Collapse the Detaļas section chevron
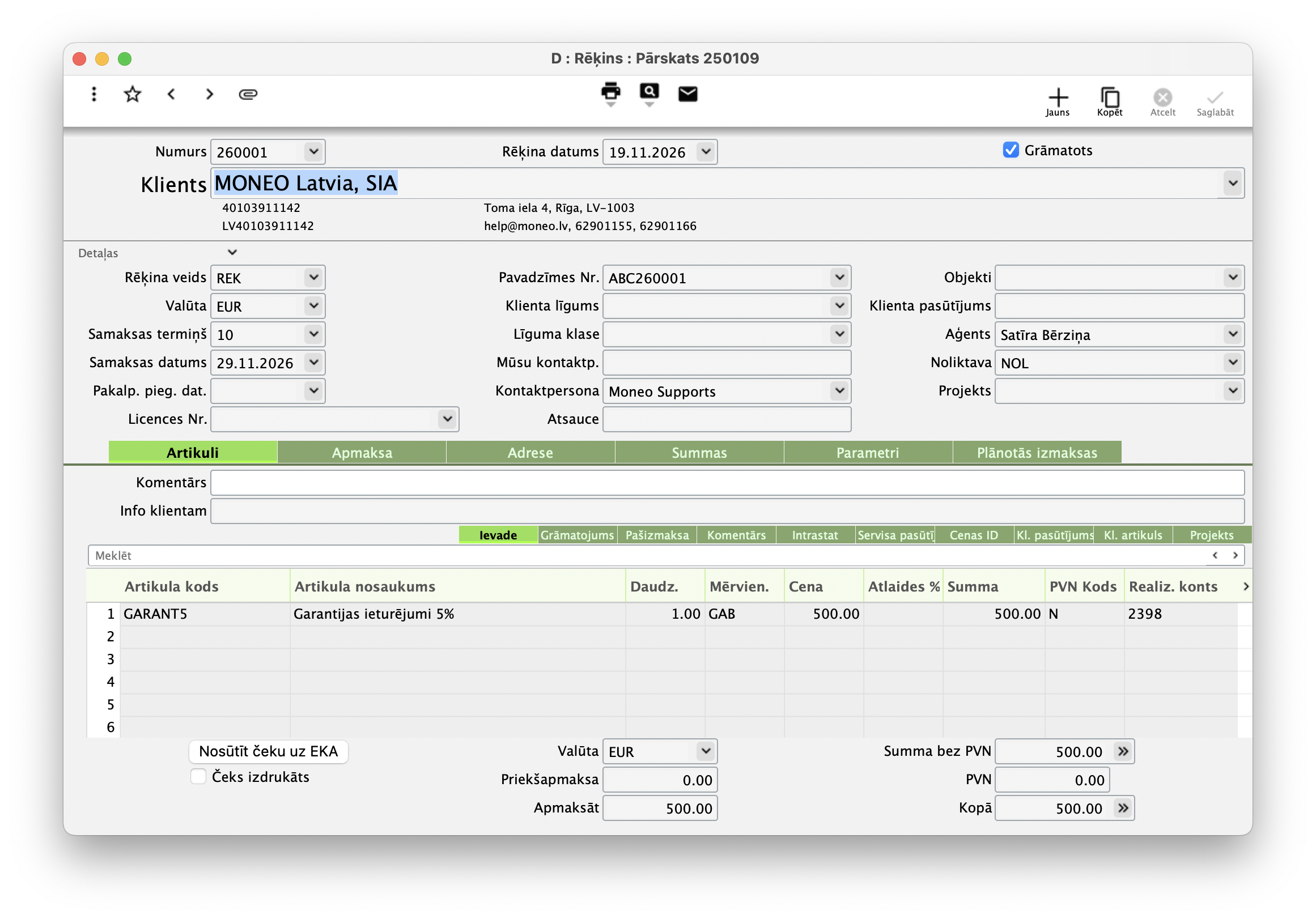Image resolution: width=1316 pixels, height=919 pixels. pyautogui.click(x=232, y=253)
